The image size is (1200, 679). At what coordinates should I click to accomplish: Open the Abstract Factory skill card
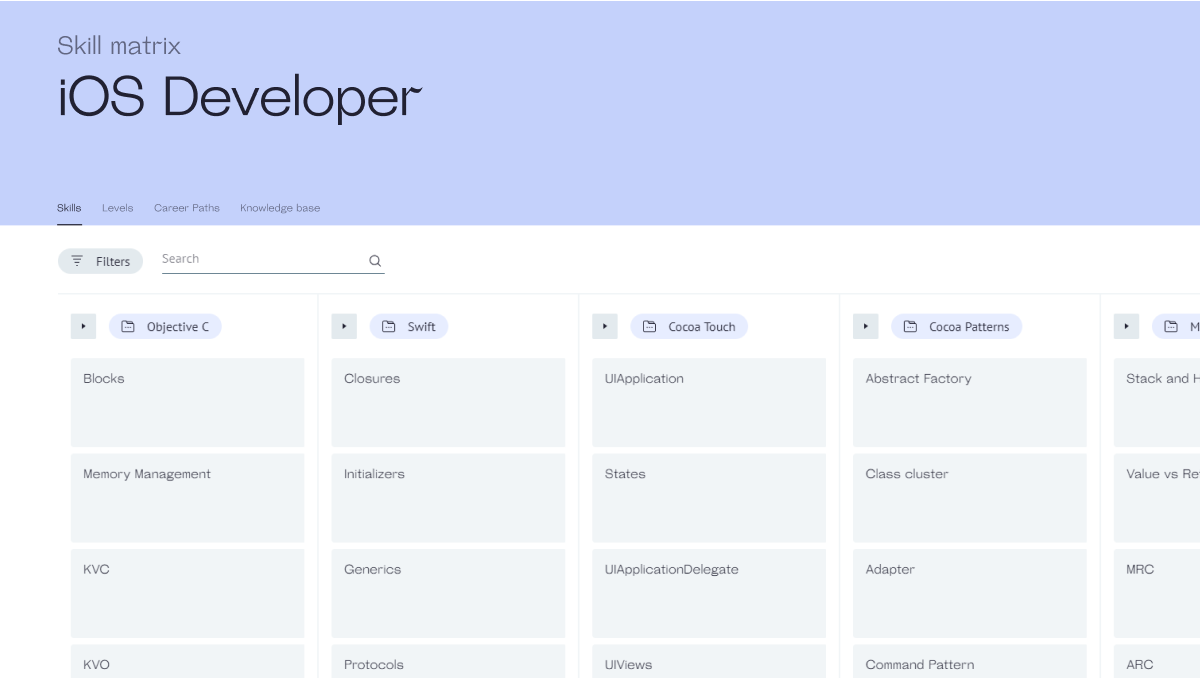(x=970, y=402)
